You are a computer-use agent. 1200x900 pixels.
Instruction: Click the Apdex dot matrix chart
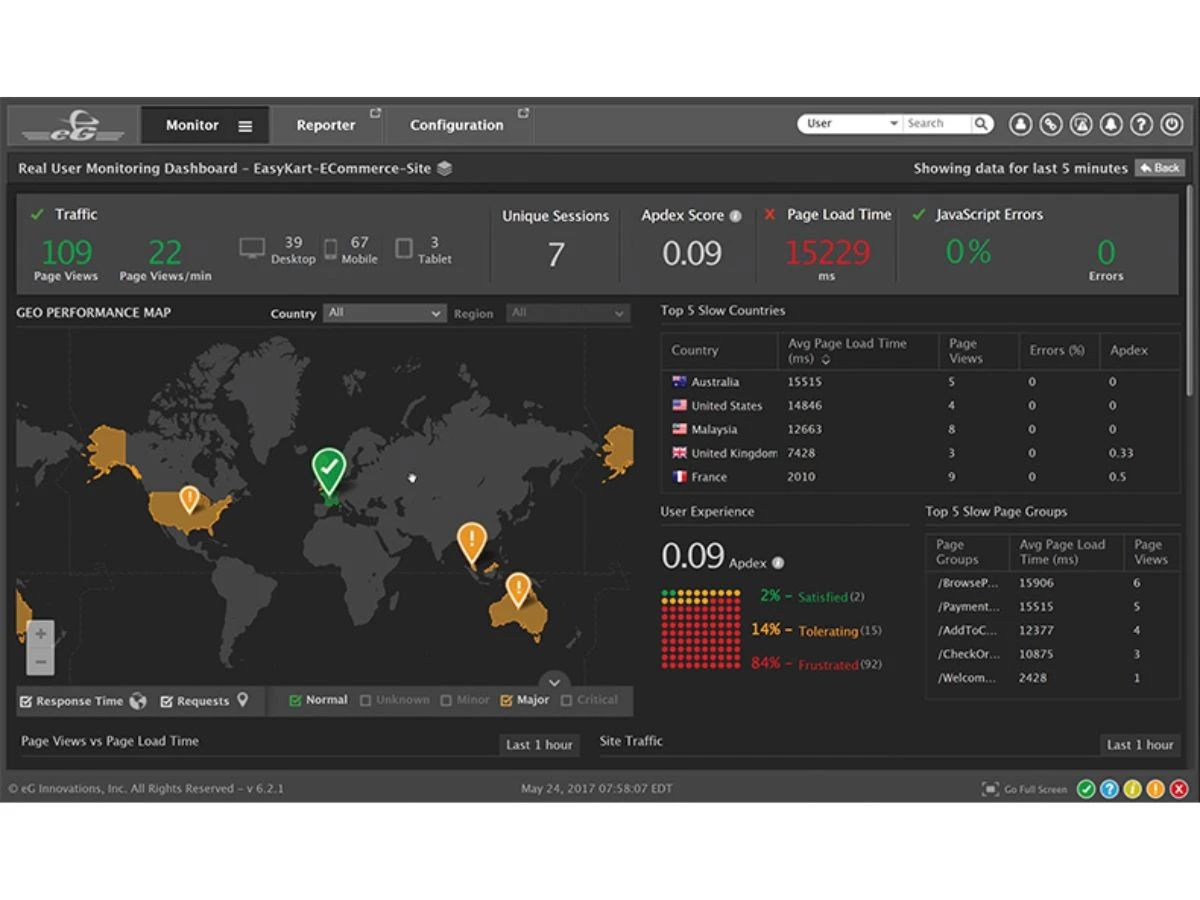coord(701,629)
